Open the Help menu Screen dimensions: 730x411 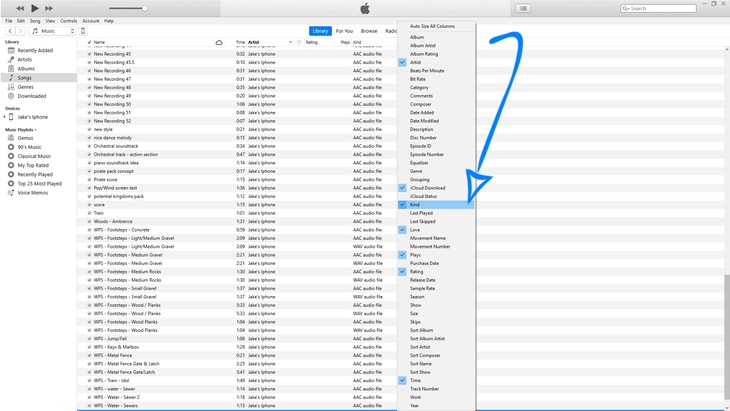point(109,21)
